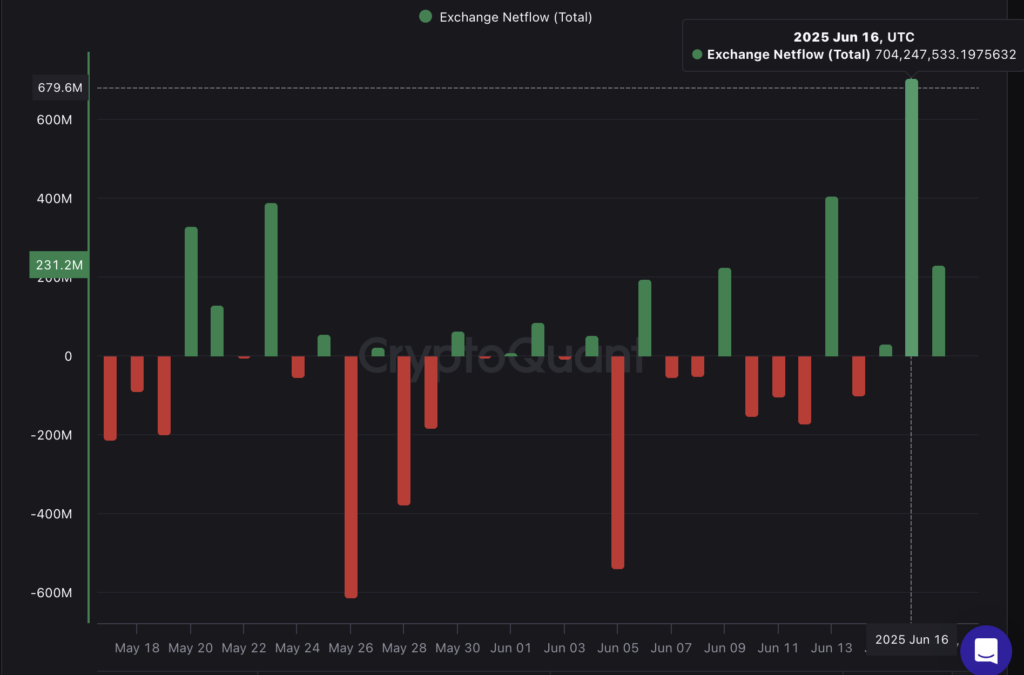The image size is (1024, 675).
Task: Click the Jun 07 axis date label
Action: tap(671, 648)
